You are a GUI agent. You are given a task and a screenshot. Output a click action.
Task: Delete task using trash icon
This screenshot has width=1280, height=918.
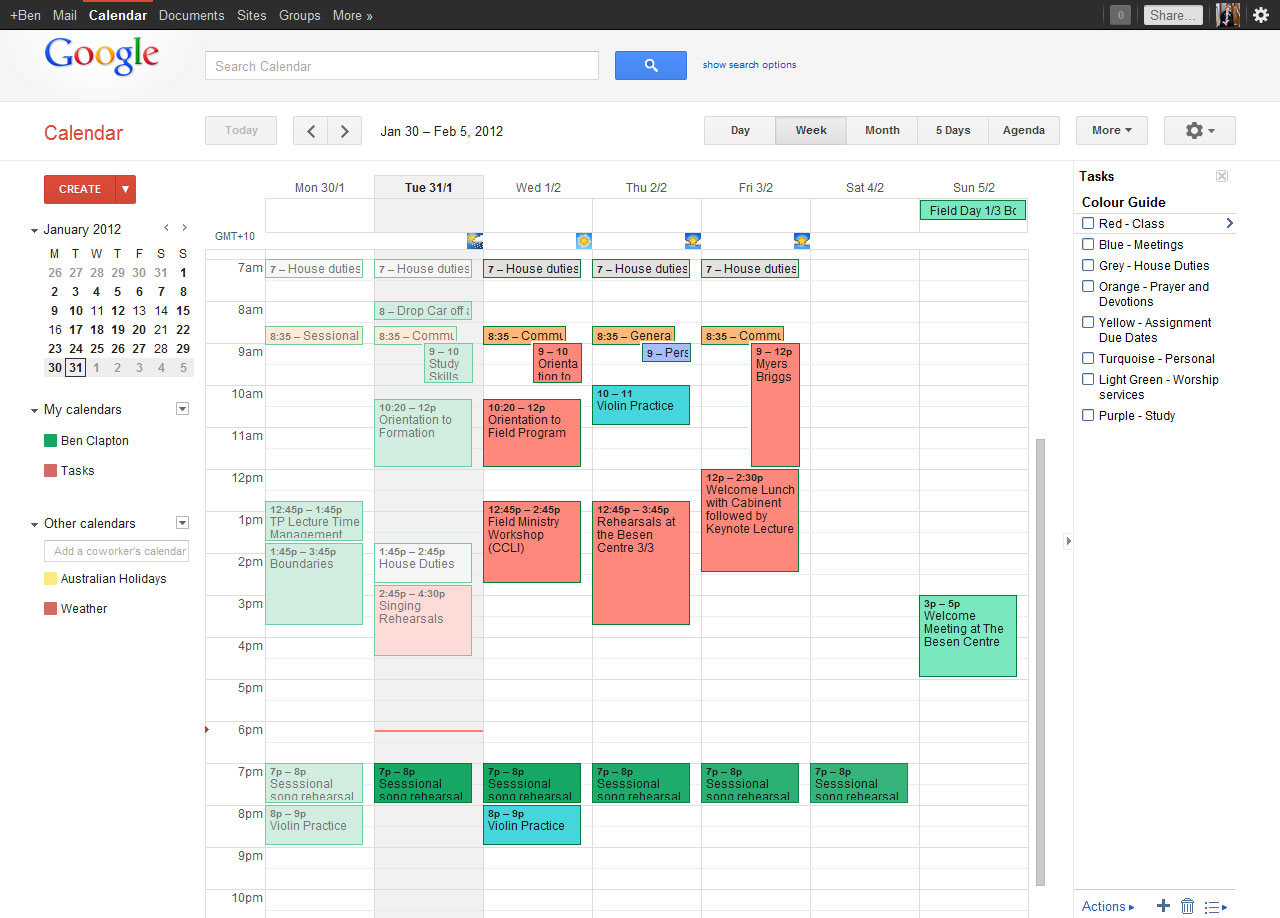[1187, 906]
